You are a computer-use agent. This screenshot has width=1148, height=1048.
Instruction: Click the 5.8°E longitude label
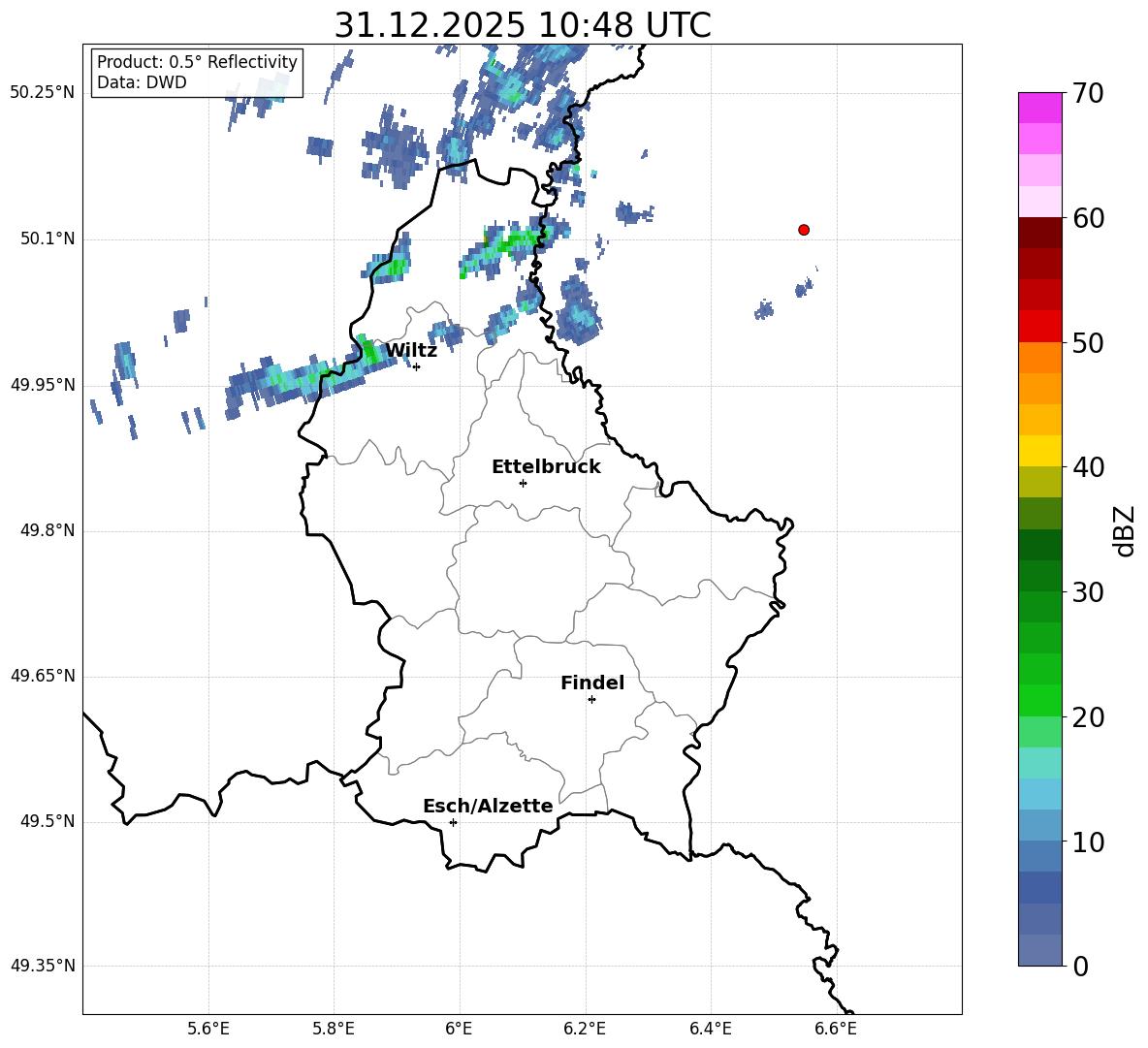pos(334,1029)
